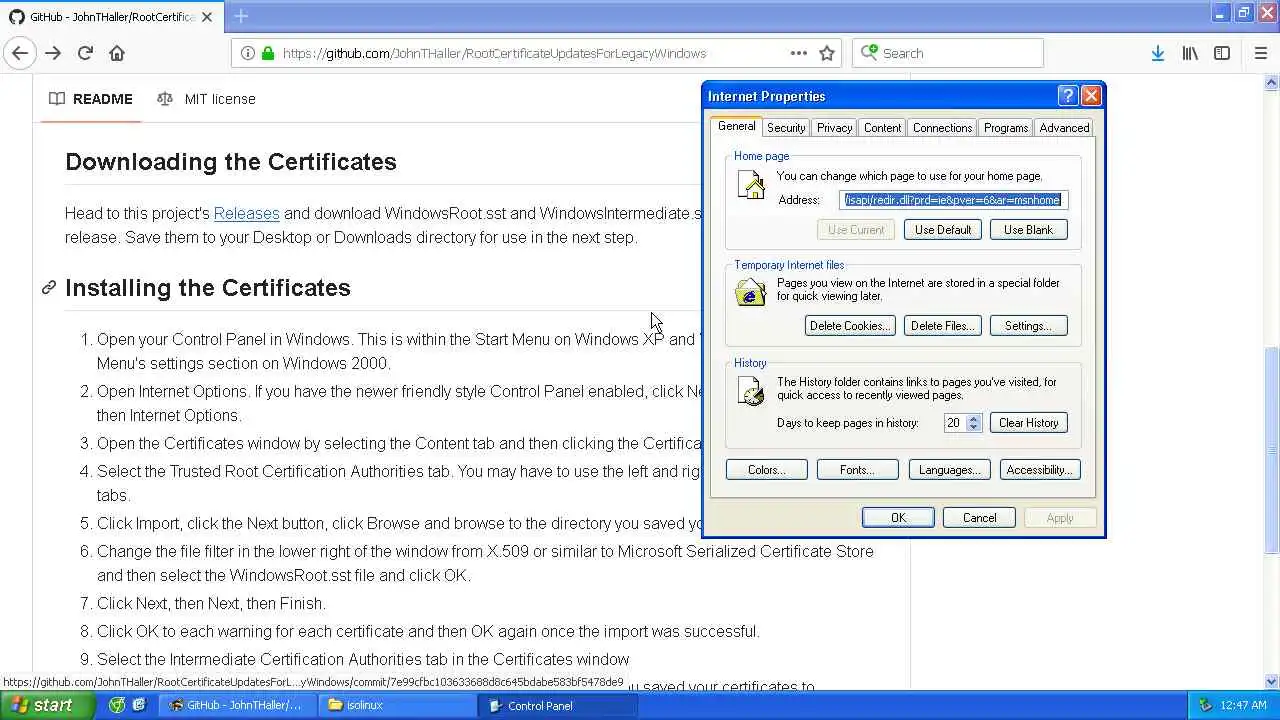Switch to the Security tab
This screenshot has height=720, width=1280.
tap(786, 128)
